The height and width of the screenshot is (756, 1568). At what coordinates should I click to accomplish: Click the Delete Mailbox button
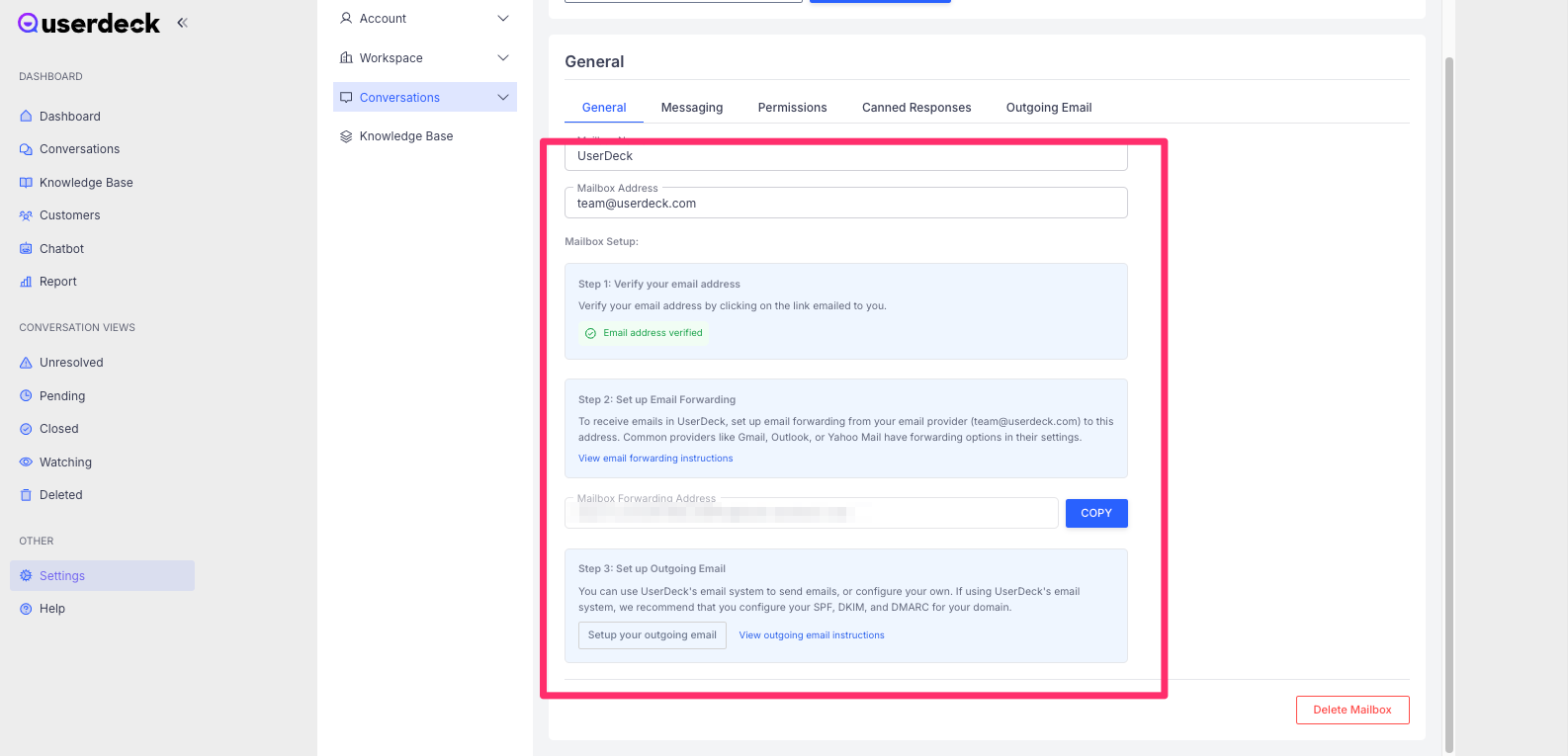pyautogui.click(x=1352, y=710)
